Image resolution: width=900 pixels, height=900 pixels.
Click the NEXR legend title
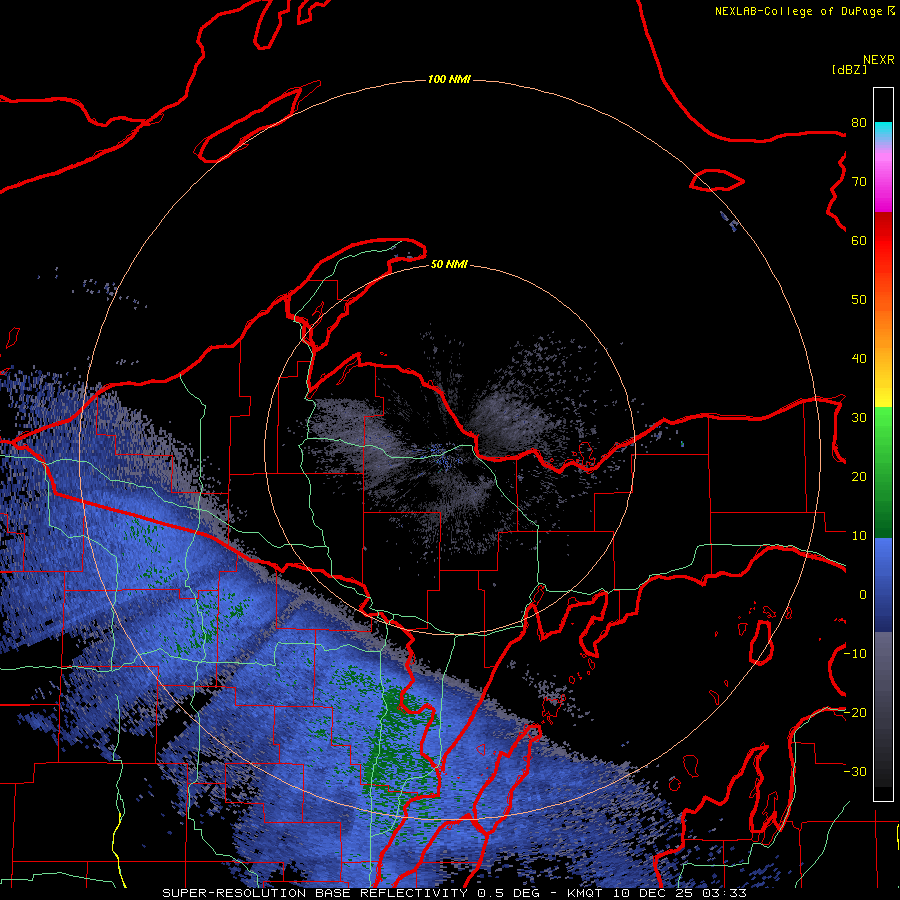pos(878,60)
